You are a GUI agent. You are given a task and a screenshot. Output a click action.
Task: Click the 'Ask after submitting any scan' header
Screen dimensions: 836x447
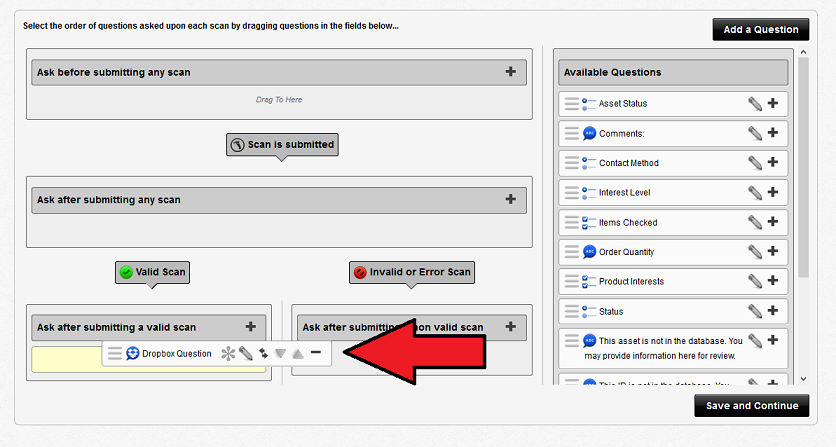(x=279, y=200)
